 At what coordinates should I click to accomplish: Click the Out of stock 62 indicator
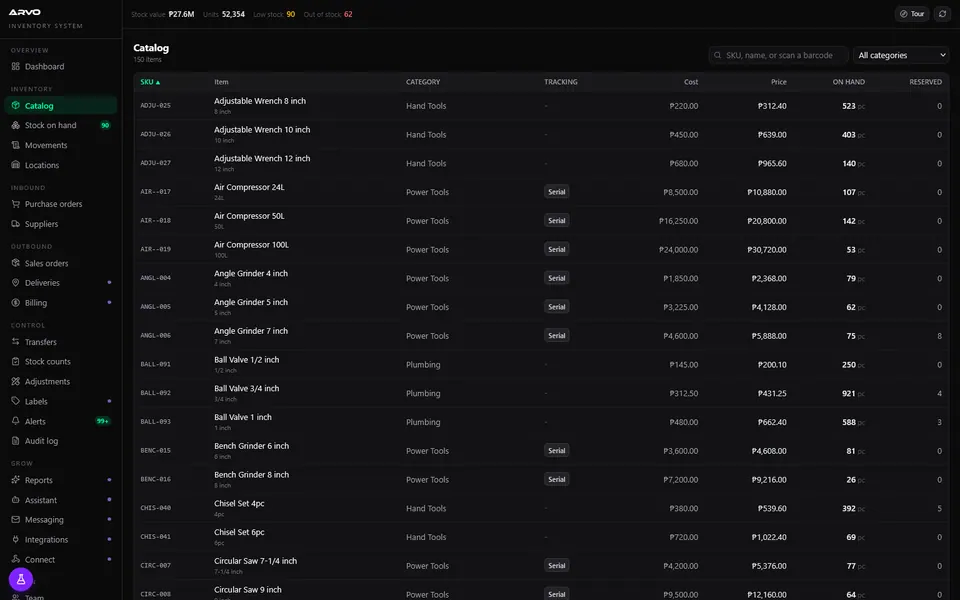[x=328, y=14]
